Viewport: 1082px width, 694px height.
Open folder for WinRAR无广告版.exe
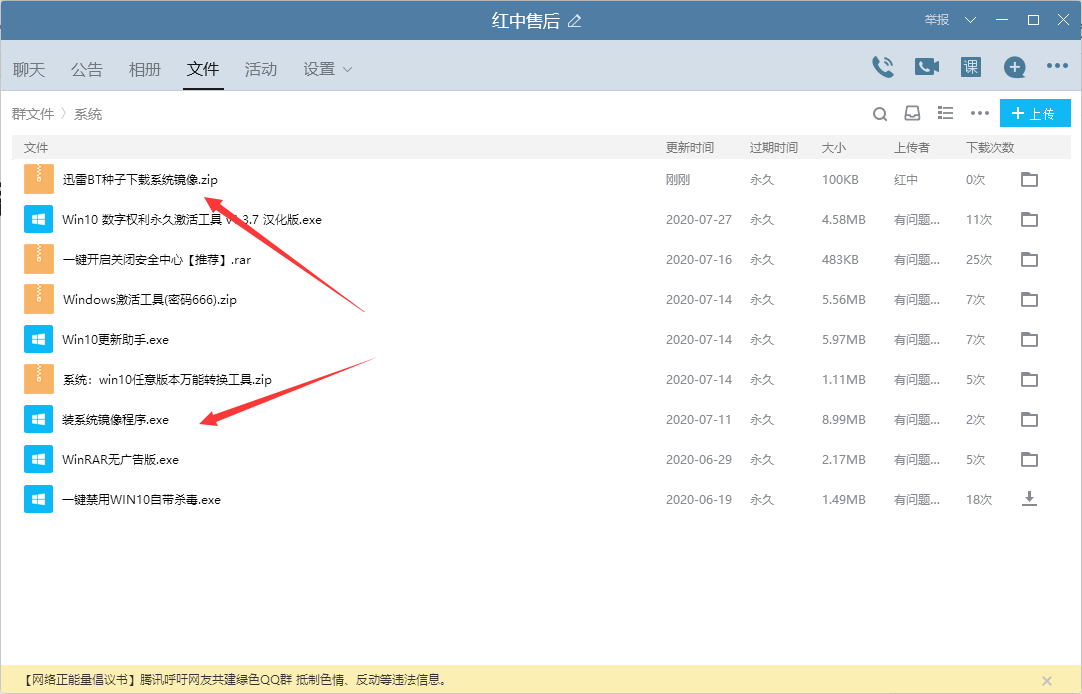[x=1030, y=459]
